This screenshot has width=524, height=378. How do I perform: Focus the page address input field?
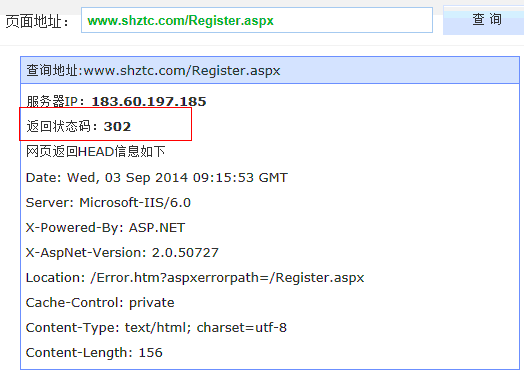[x=257, y=20]
